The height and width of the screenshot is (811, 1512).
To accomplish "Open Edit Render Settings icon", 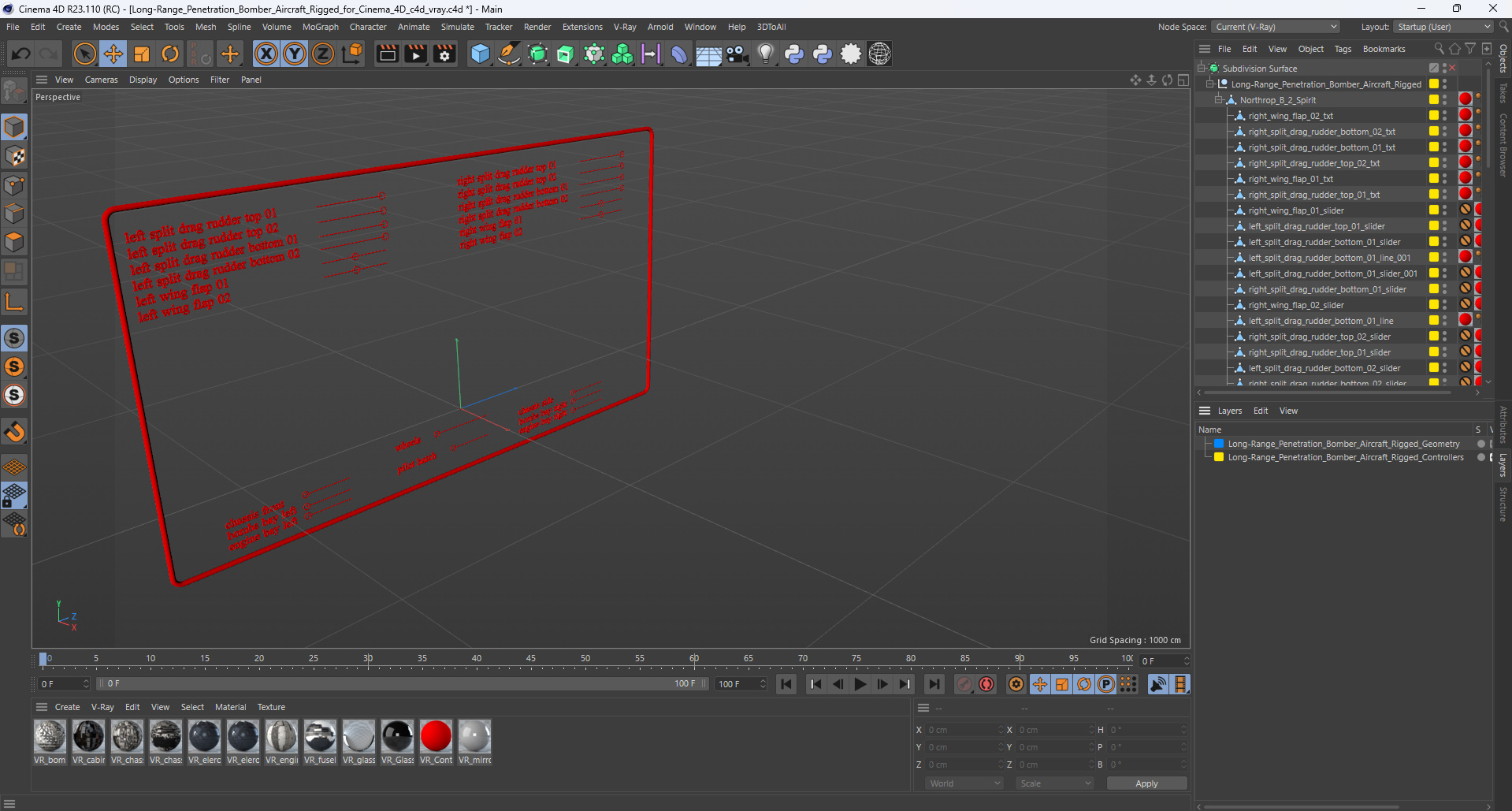I will pos(444,54).
